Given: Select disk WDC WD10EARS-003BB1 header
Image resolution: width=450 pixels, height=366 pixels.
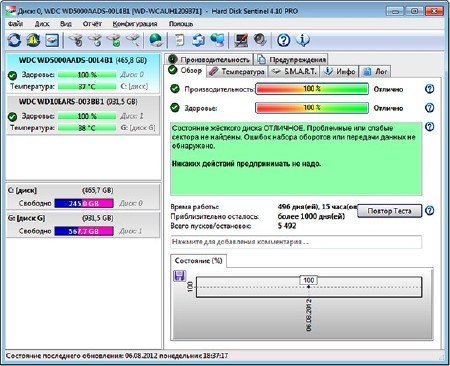Looking at the screenshot, I should (78, 102).
